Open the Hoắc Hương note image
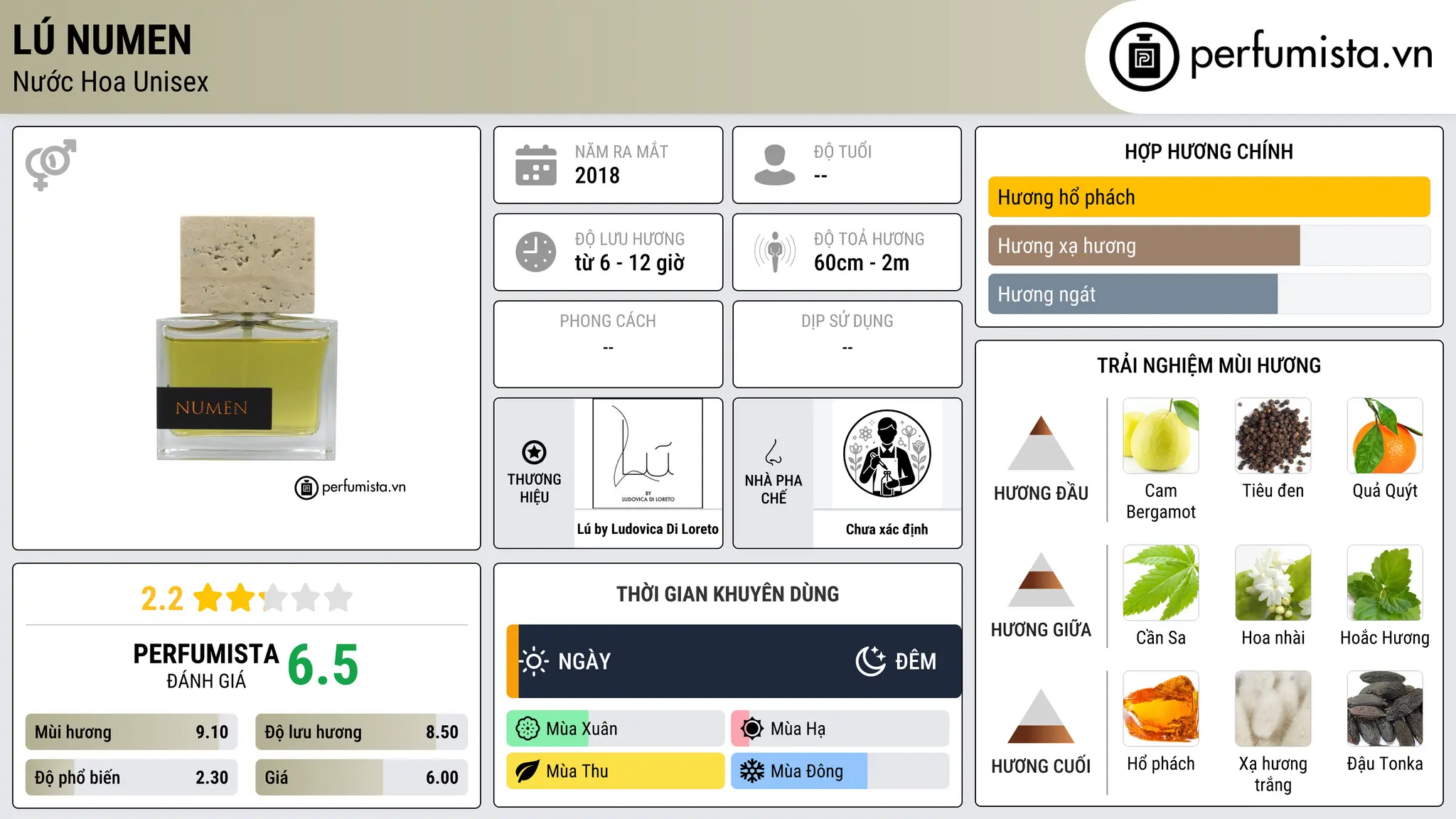 (x=1385, y=583)
